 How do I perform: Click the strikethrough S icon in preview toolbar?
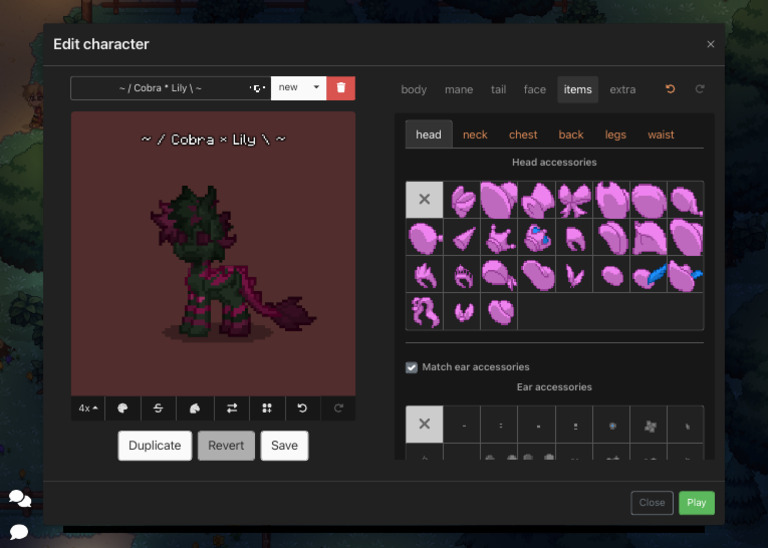[x=158, y=408]
